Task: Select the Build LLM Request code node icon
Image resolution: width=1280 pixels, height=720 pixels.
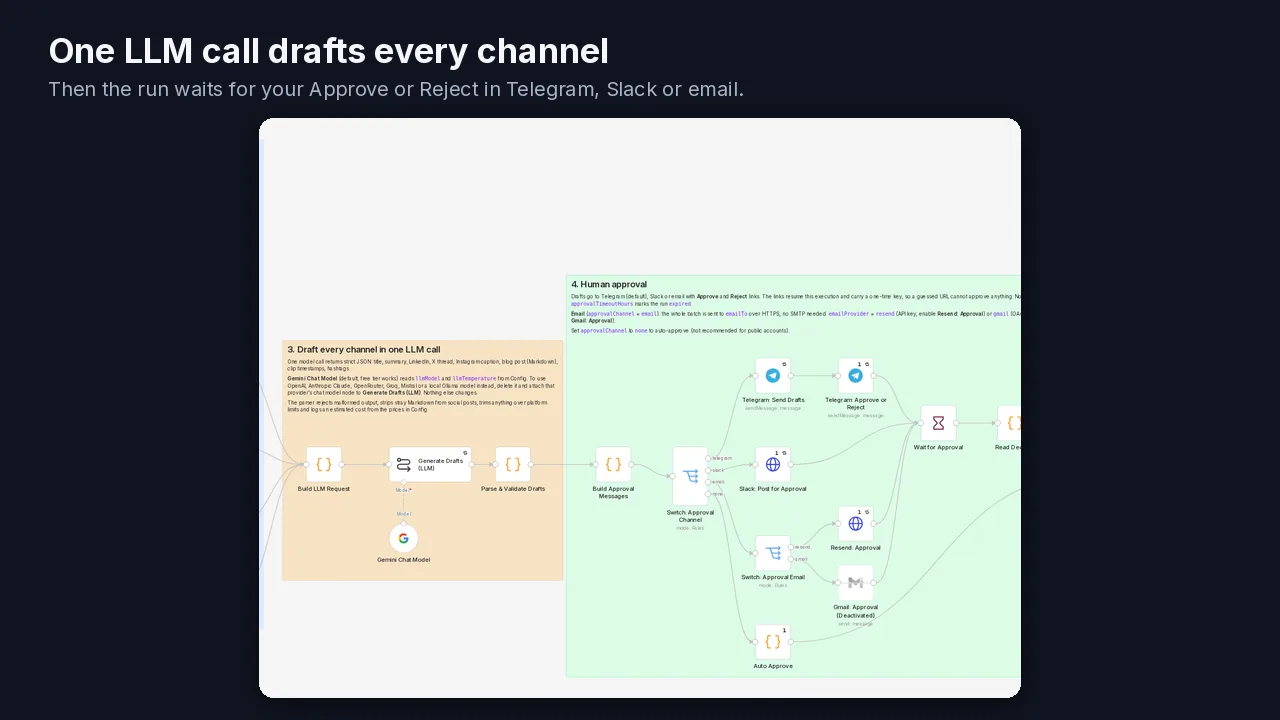Action: [x=324, y=464]
